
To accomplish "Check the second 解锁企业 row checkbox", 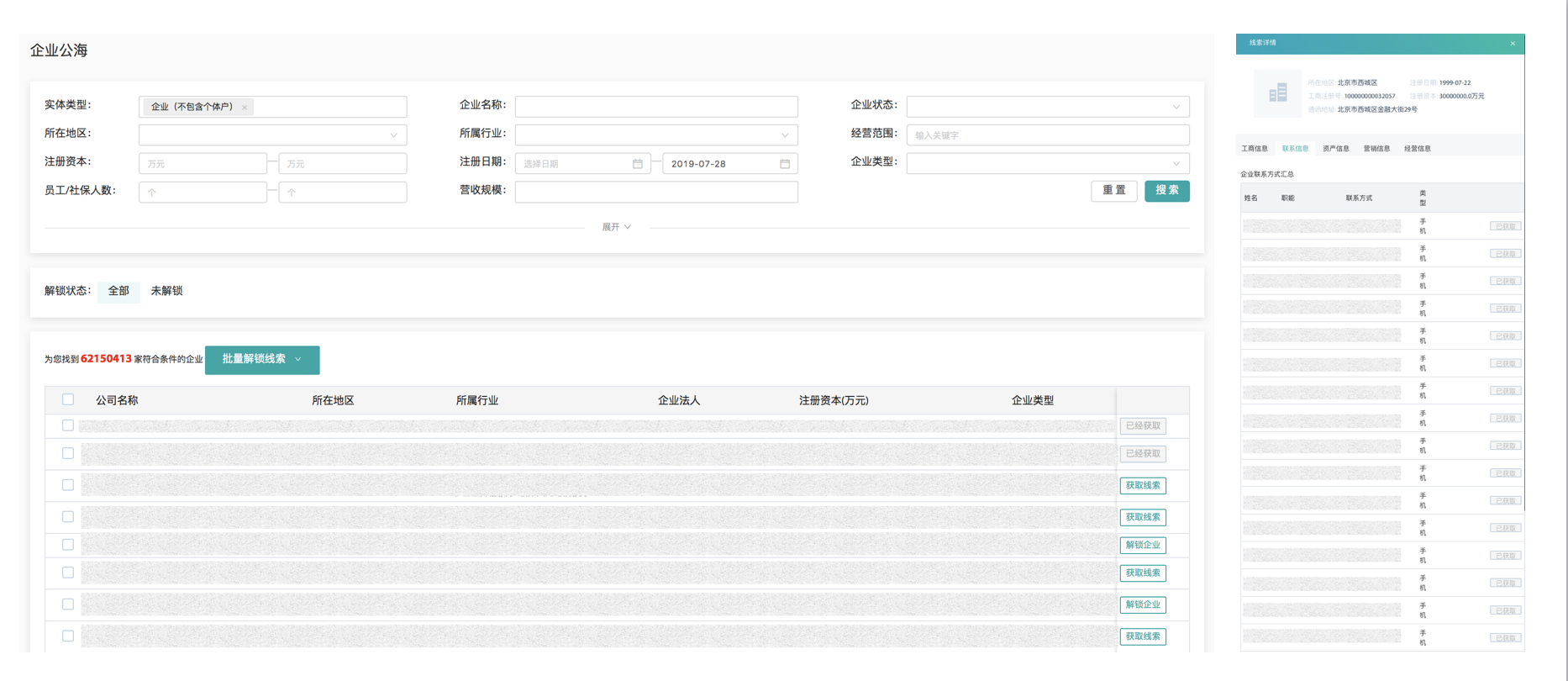I will point(68,604).
